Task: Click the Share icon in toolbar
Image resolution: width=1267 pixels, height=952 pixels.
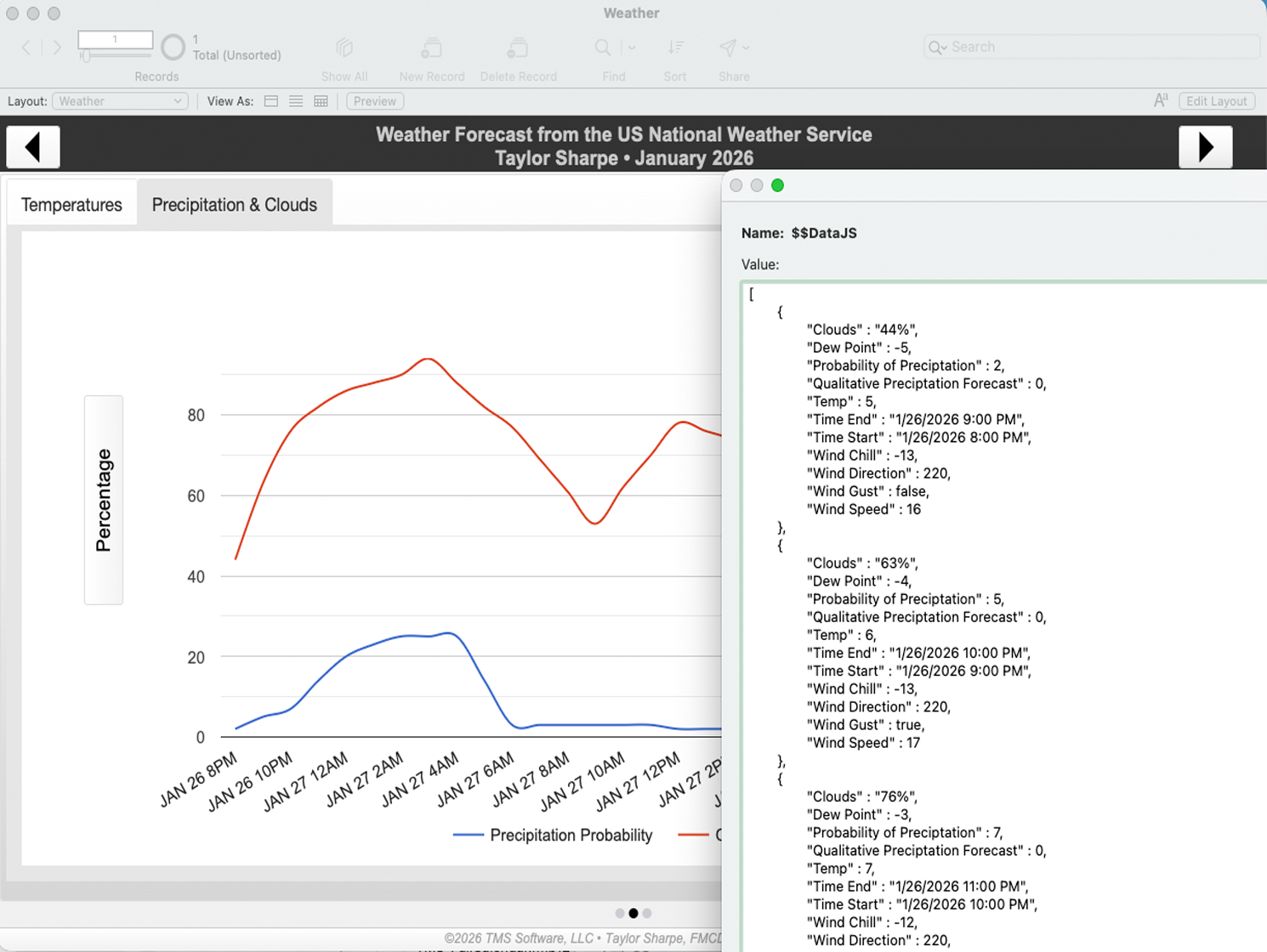Action: tap(727, 48)
